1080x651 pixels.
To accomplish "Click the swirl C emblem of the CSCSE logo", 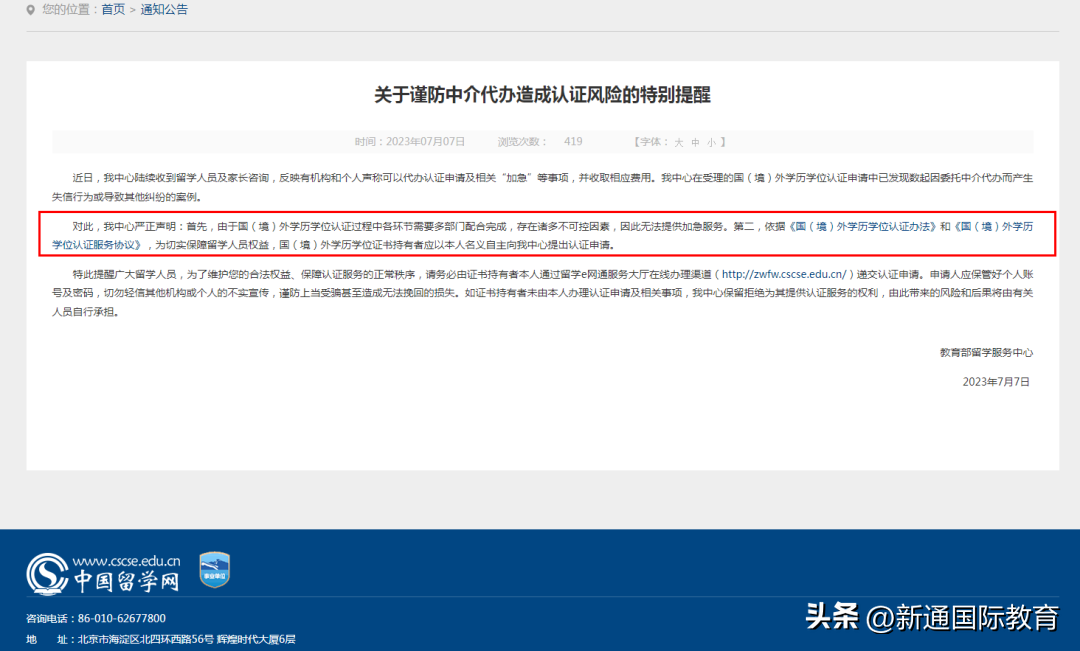I will click(x=48, y=575).
